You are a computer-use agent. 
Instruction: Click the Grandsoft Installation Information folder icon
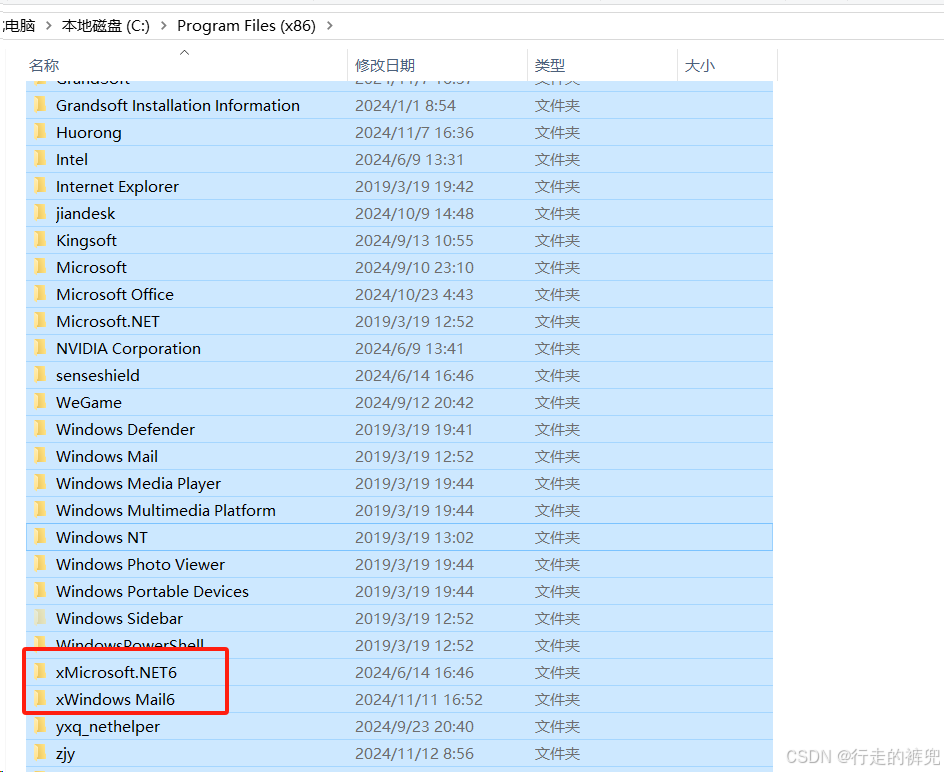[x=40, y=105]
